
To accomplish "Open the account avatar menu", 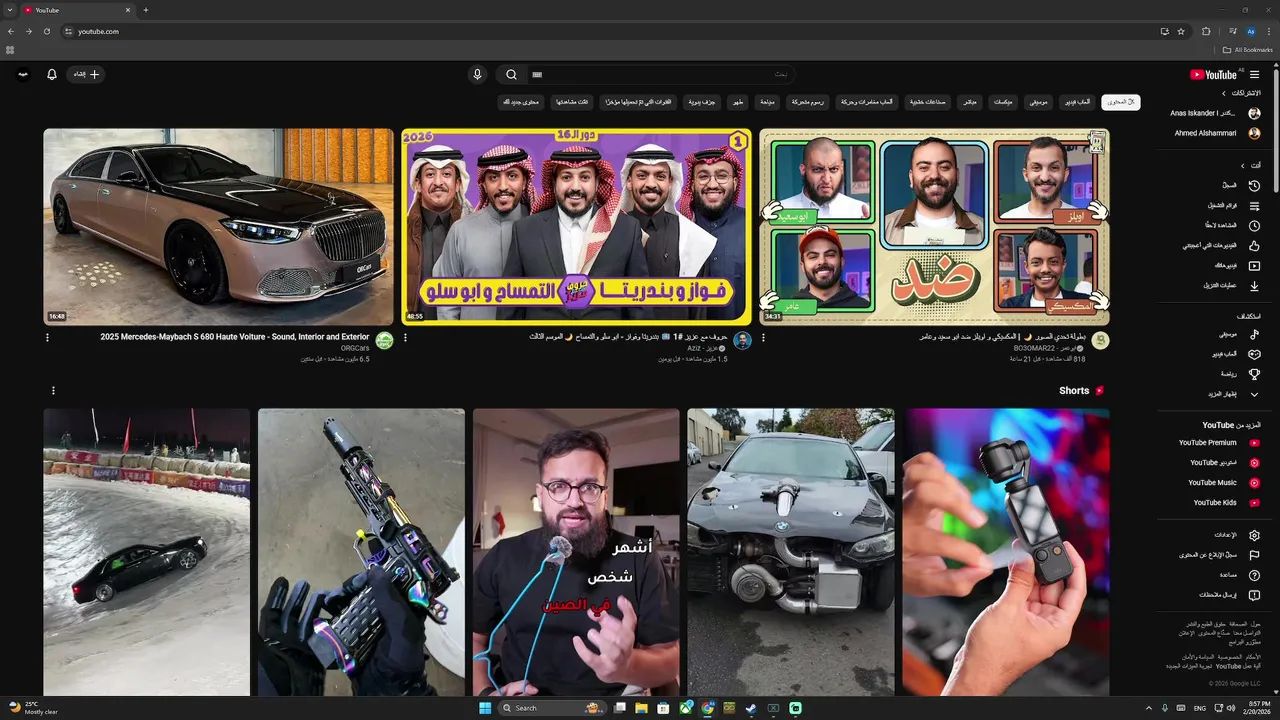I will pos(22,74).
